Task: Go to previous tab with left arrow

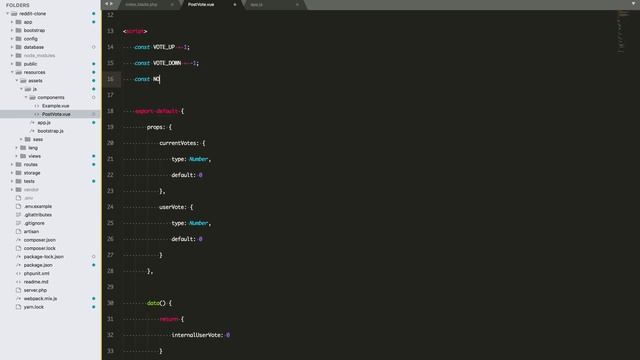Action: (107, 4)
